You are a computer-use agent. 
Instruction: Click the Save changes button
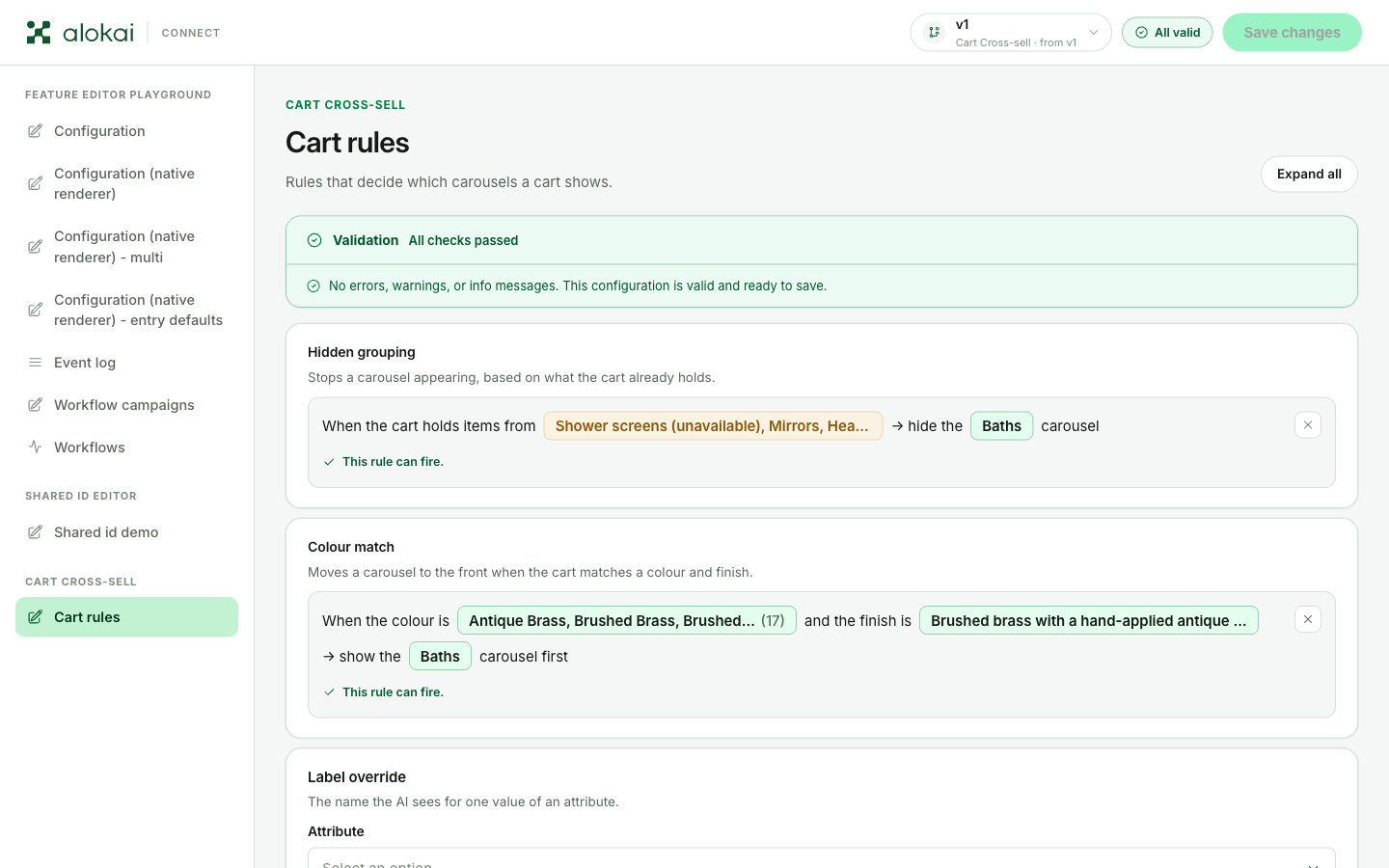click(x=1292, y=33)
